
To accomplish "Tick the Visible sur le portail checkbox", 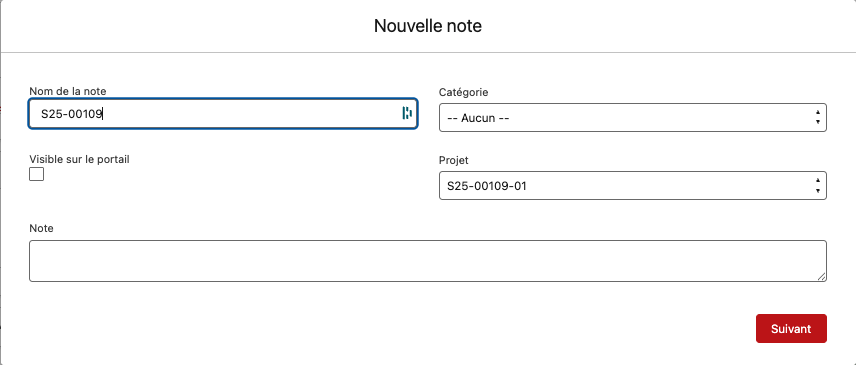I will click(x=37, y=174).
